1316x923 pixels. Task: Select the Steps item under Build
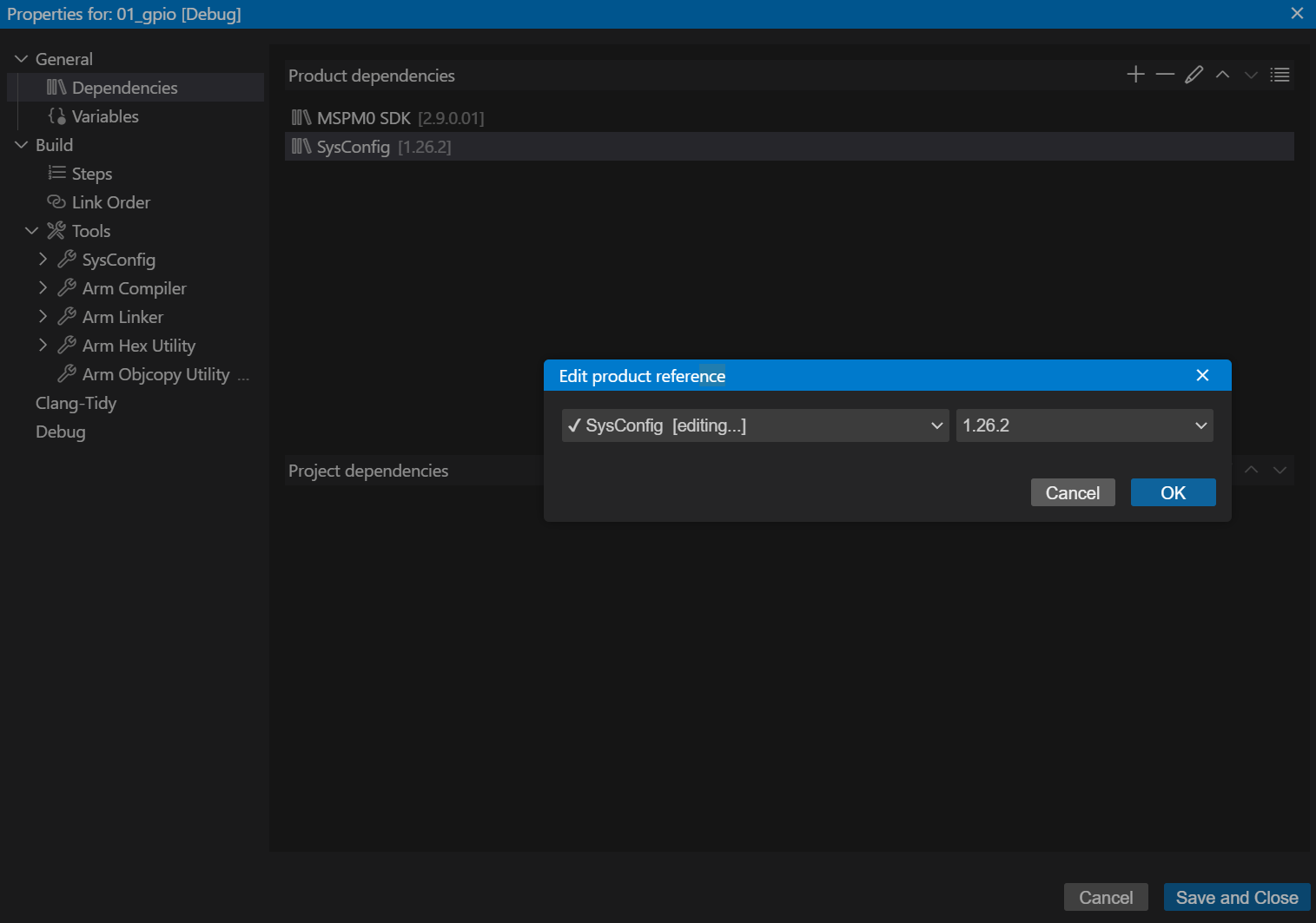[92, 174]
